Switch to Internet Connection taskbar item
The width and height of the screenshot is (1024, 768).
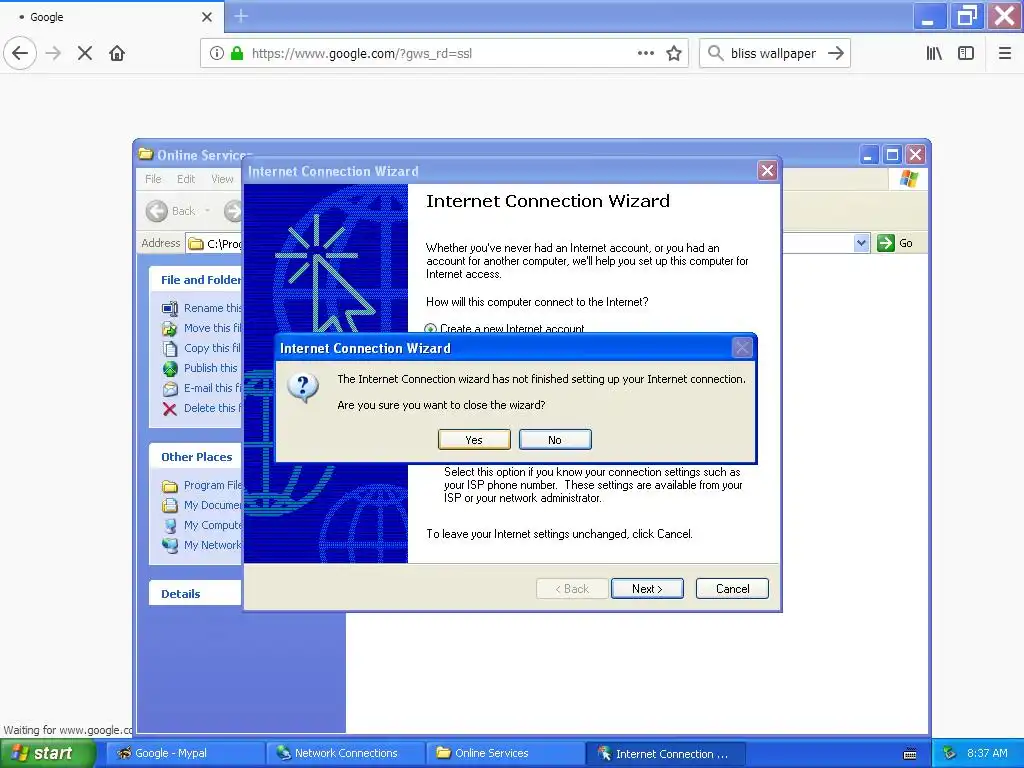(665, 753)
